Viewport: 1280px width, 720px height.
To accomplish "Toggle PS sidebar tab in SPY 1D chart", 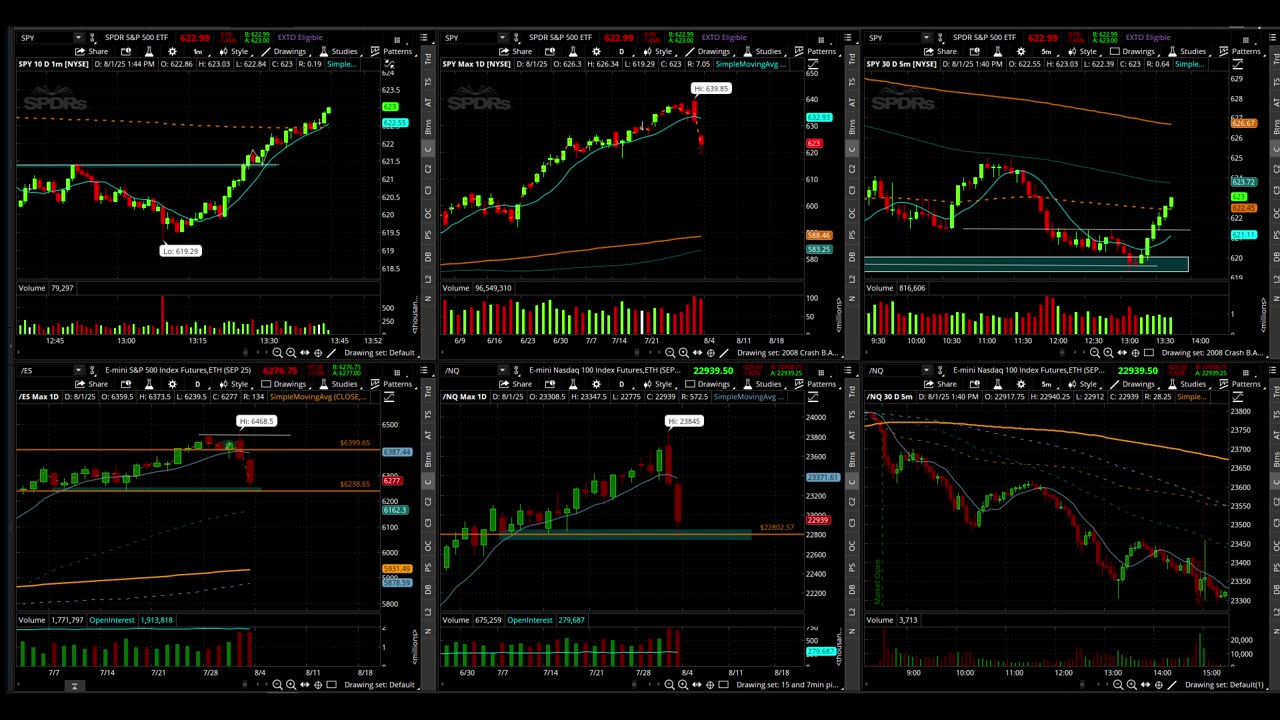I will coord(853,234).
